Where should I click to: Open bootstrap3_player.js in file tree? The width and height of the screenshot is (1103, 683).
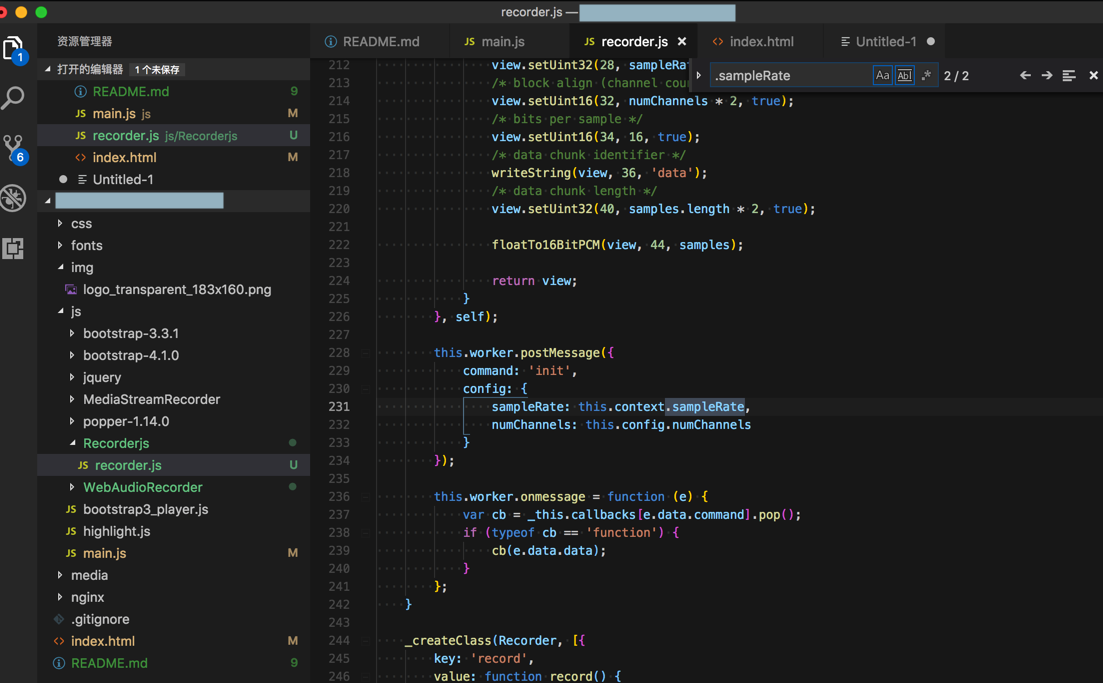145,509
